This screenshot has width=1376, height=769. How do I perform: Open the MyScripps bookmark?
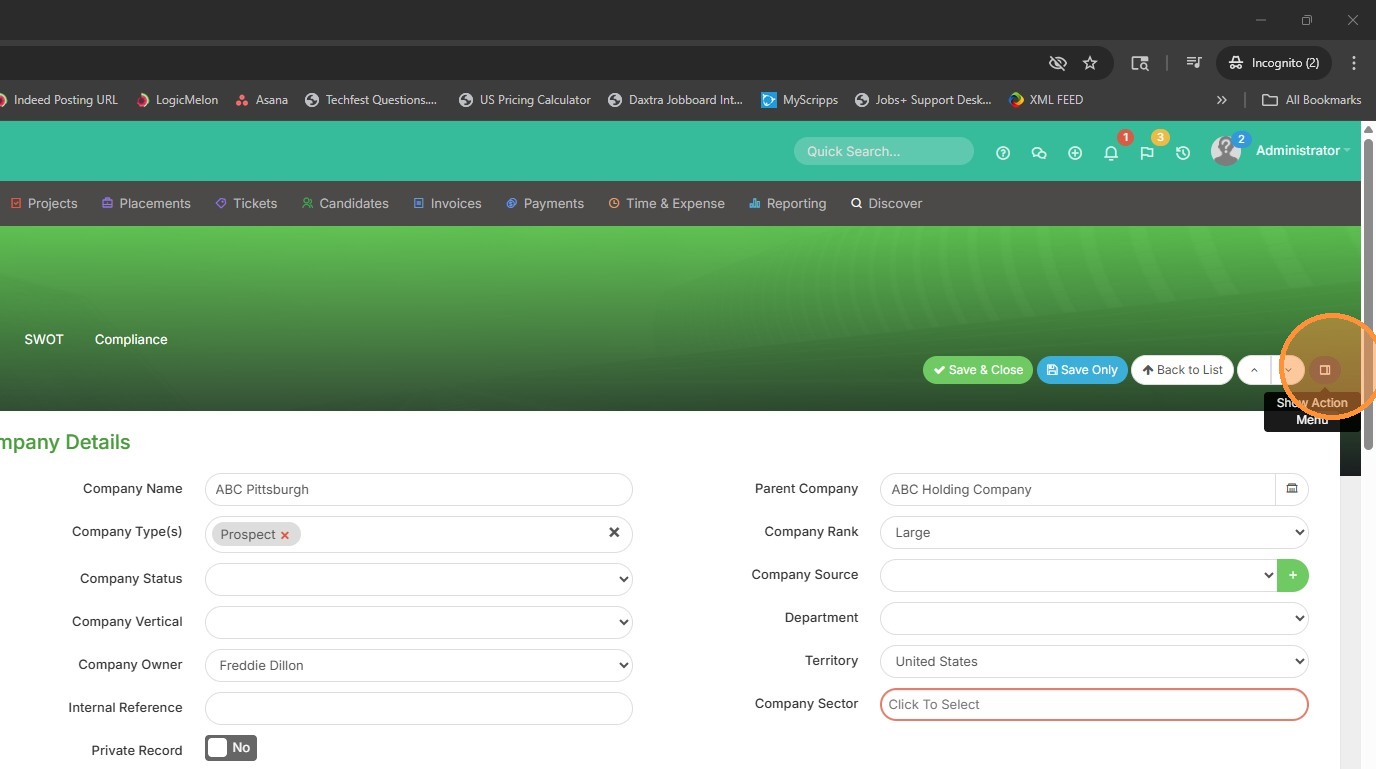point(800,100)
